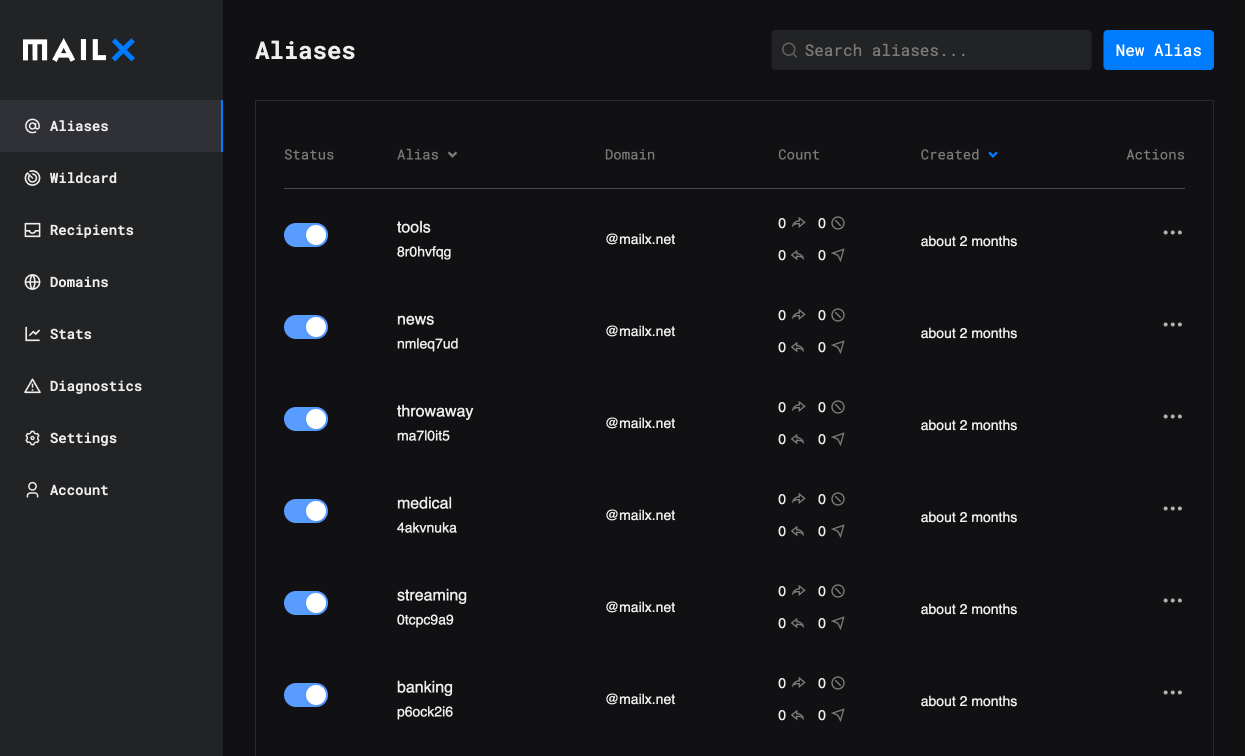1245x756 pixels.
Task: Click the Aliases at-sign sidebar icon
Action: [x=32, y=126]
